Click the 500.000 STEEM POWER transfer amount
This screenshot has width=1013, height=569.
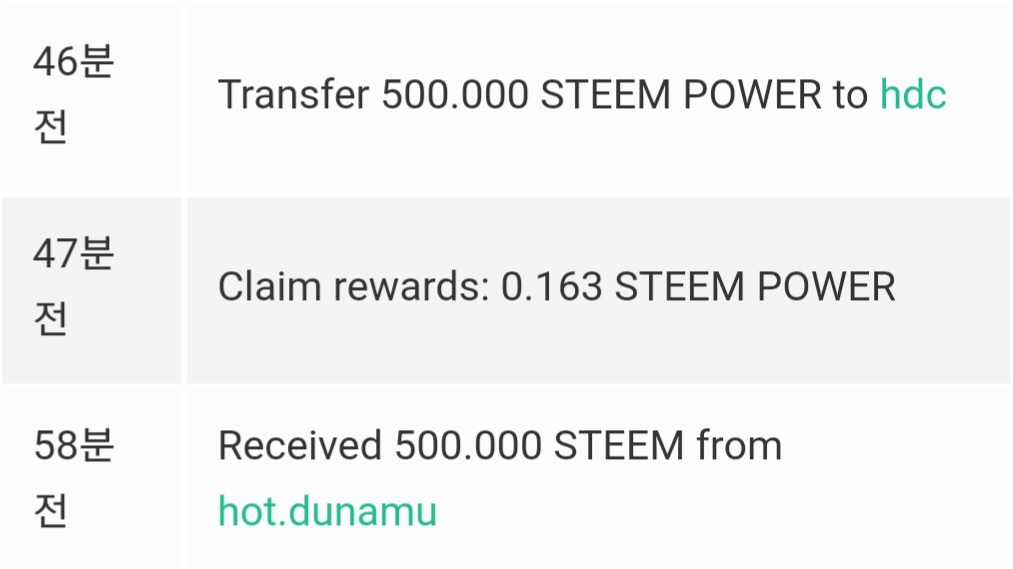click(601, 94)
